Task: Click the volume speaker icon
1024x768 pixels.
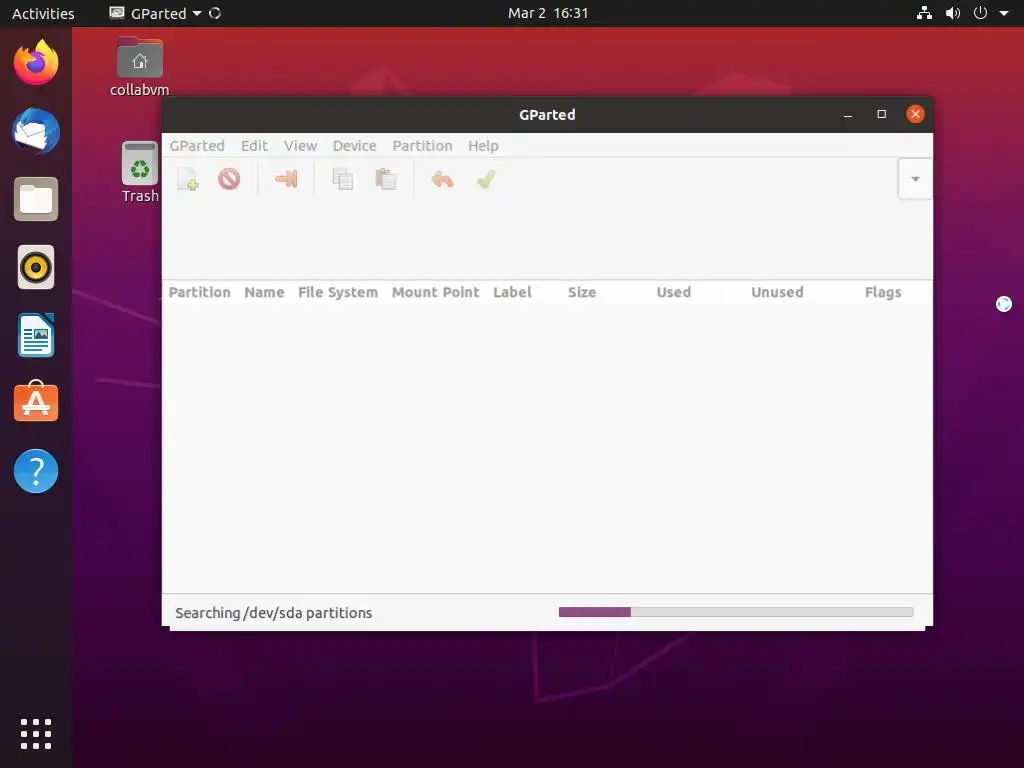Action: click(x=953, y=13)
